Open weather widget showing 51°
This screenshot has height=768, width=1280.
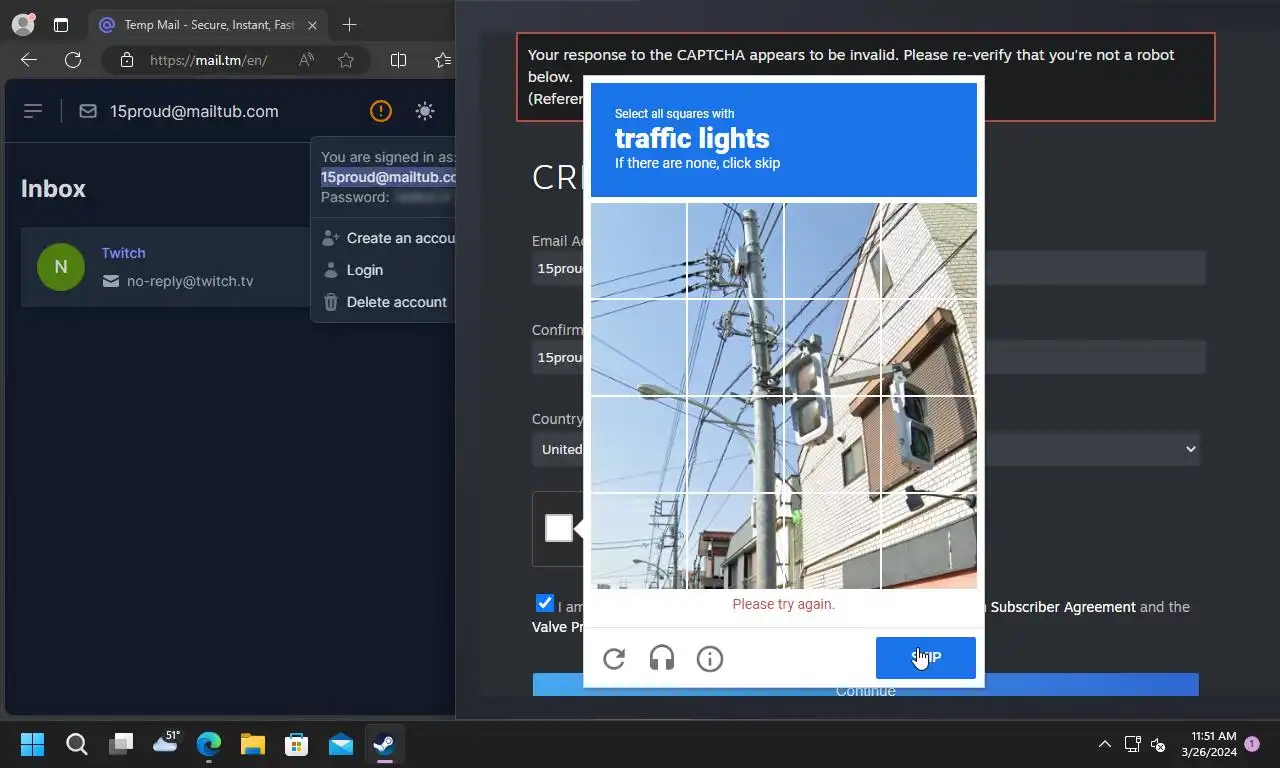[x=165, y=742]
